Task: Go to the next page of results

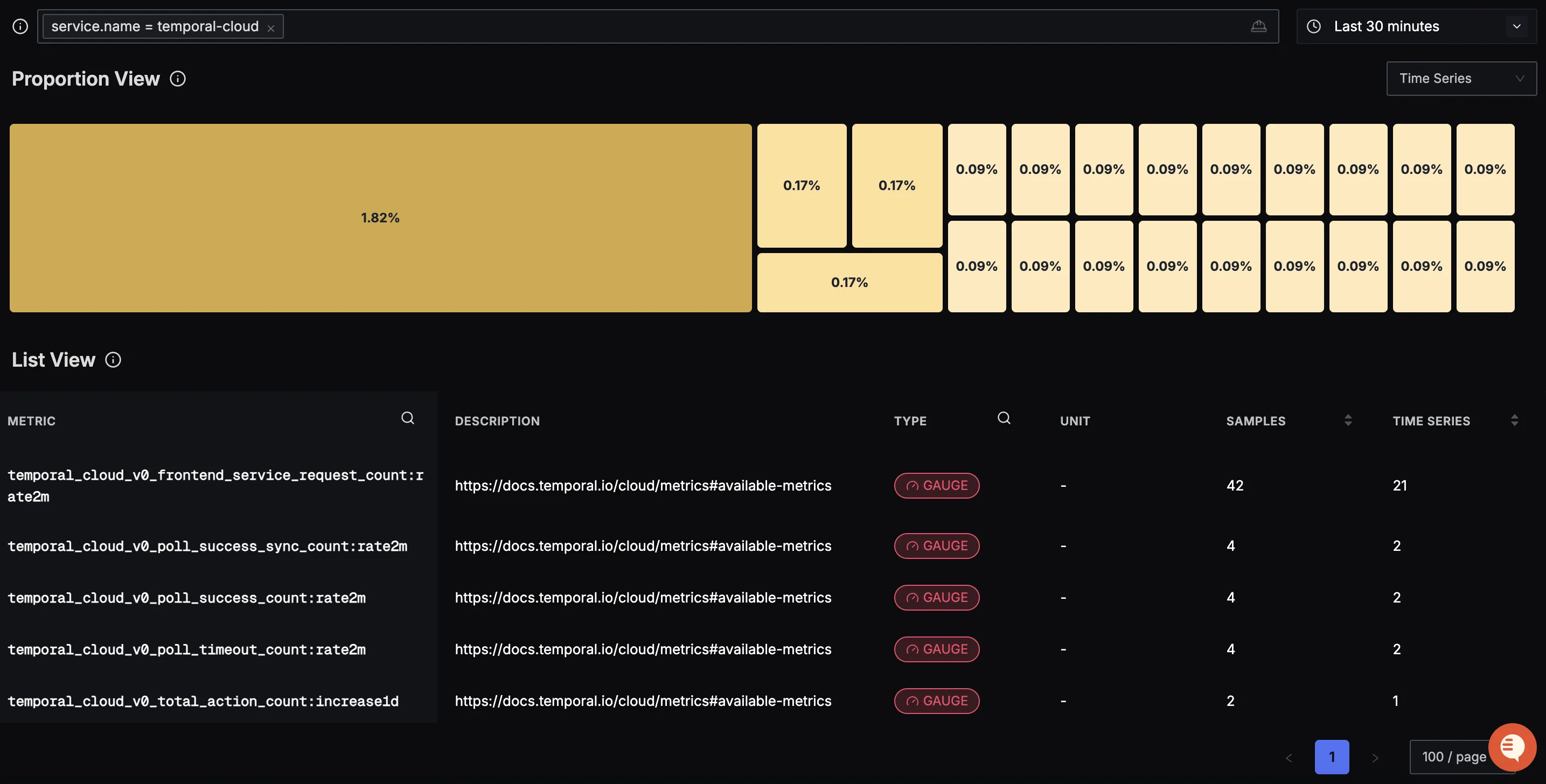Action: [1375, 757]
